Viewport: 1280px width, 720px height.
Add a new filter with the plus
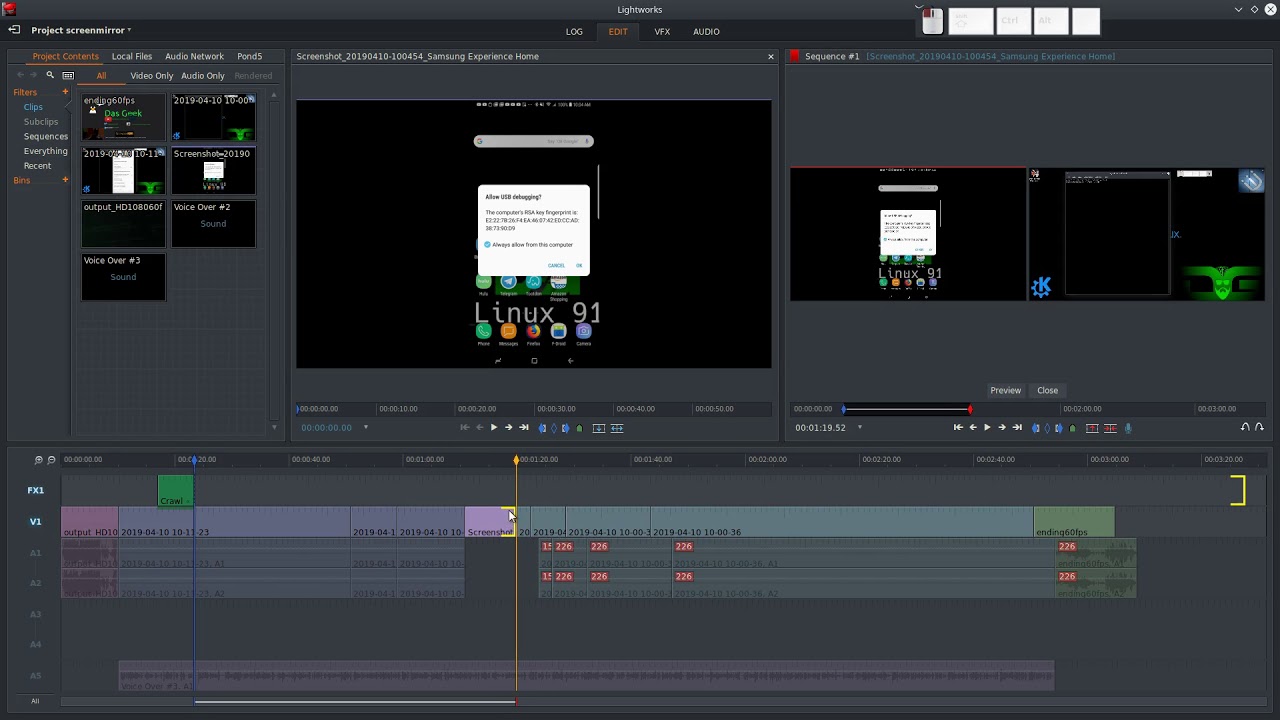point(66,92)
